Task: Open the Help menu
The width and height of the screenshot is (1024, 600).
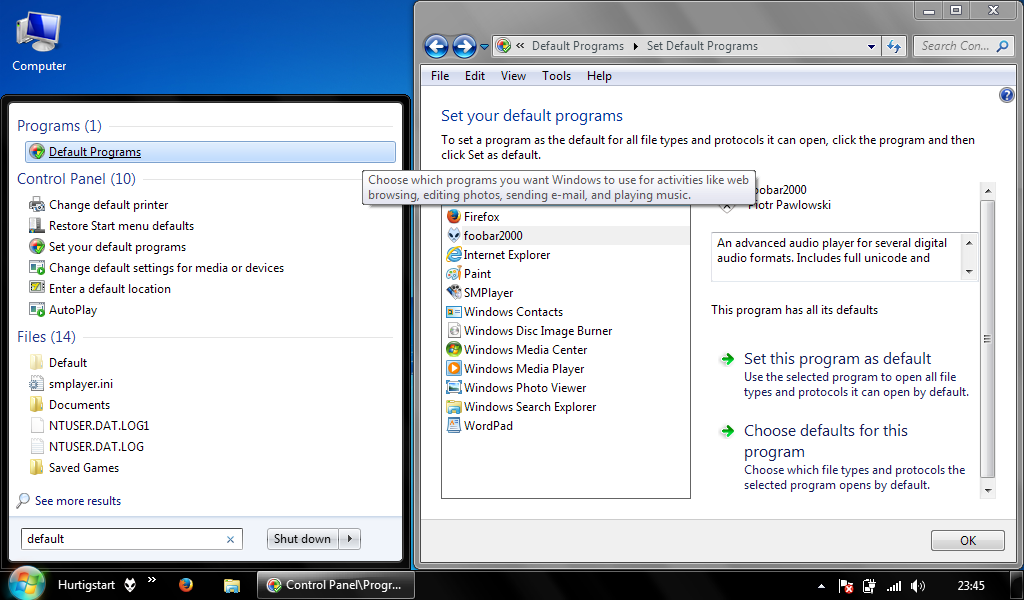Action: coord(599,76)
